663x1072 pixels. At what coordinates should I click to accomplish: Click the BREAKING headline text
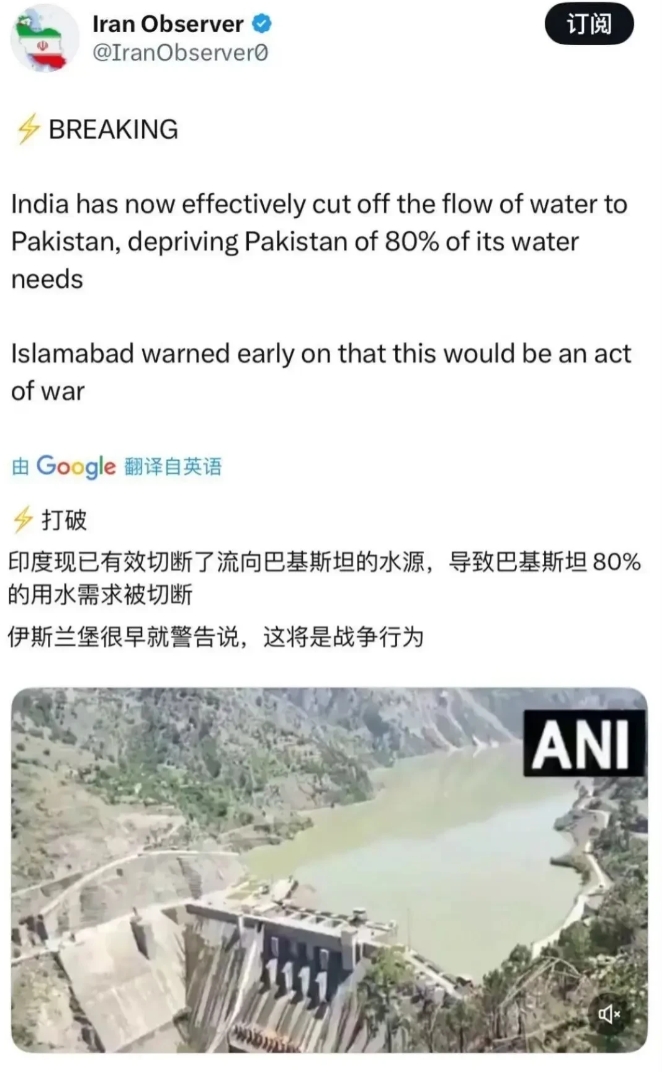pyautogui.click(x=113, y=129)
